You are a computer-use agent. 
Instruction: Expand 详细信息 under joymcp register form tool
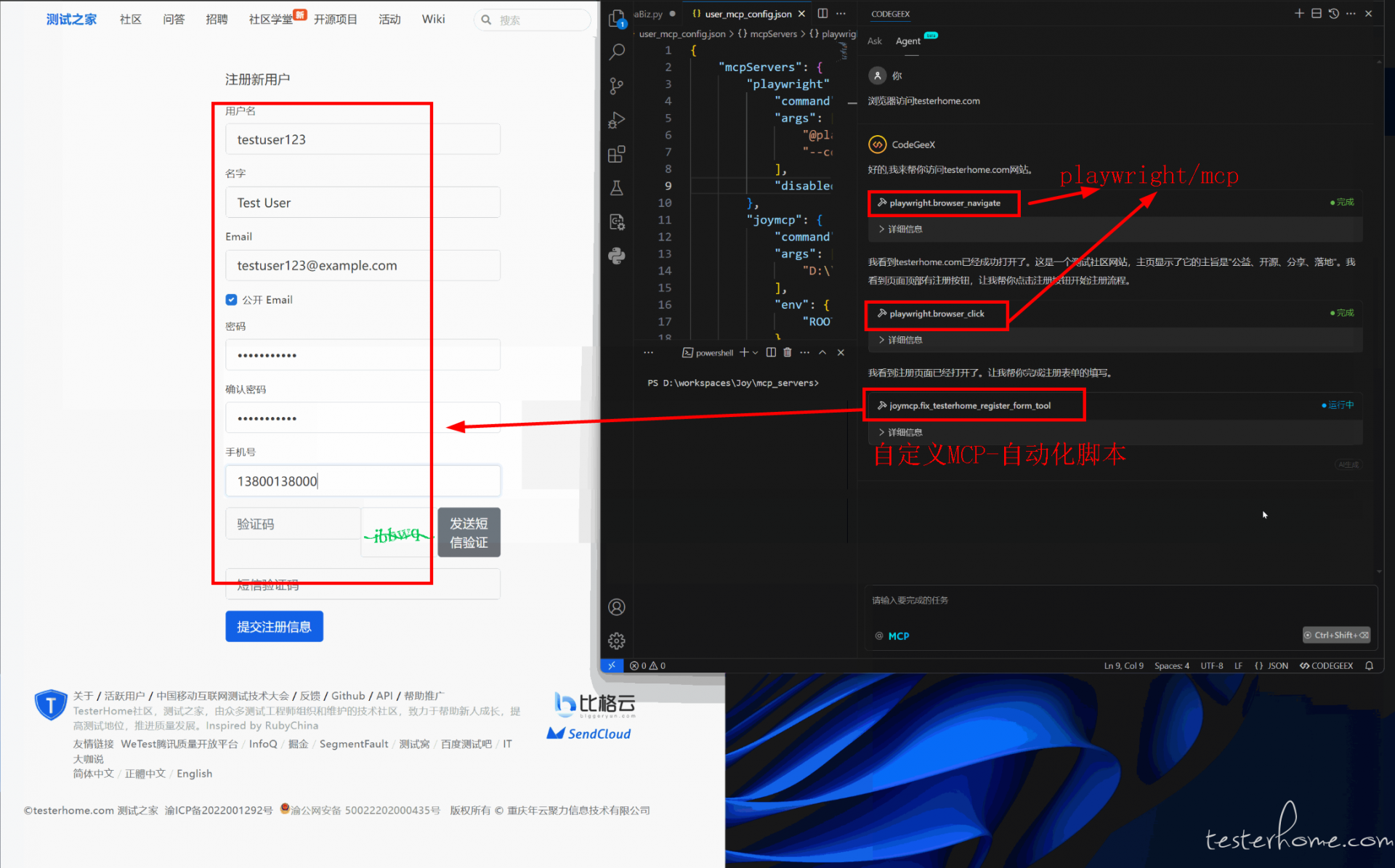tap(900, 432)
